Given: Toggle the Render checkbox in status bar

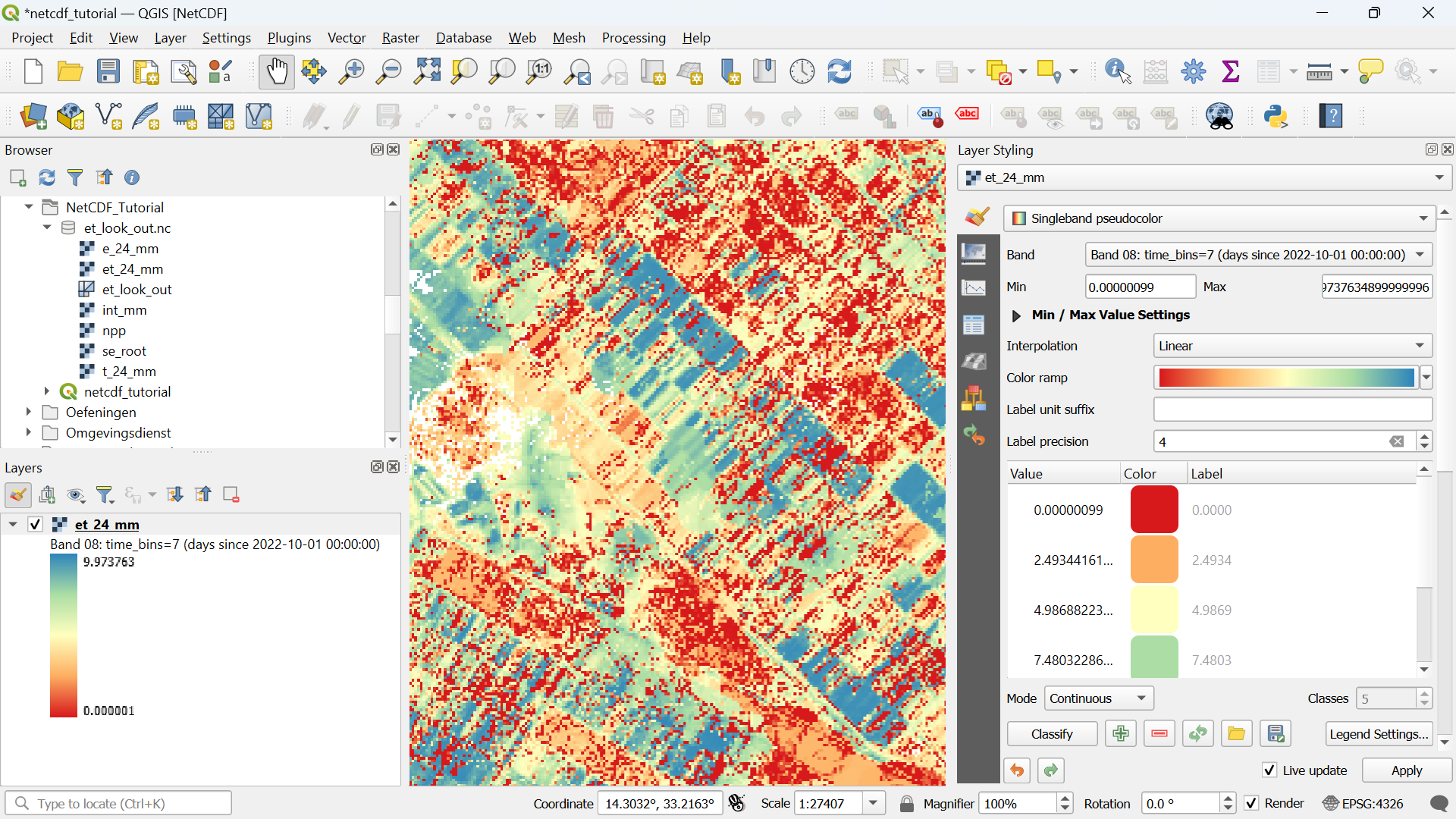Looking at the screenshot, I should click(x=1251, y=803).
